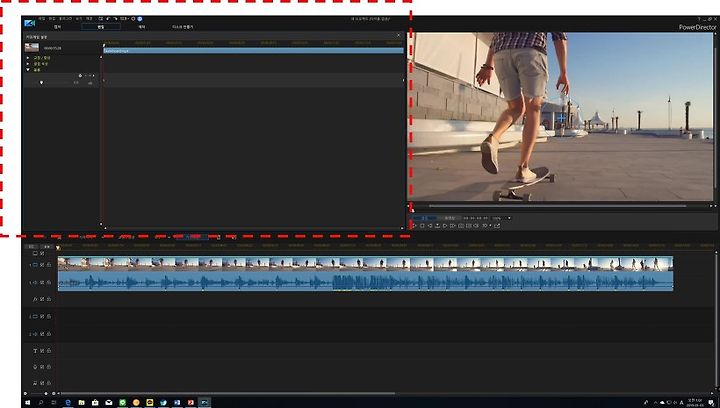Select the audio waveform clip on track 1
The width and height of the screenshot is (720, 408).
click(366, 281)
